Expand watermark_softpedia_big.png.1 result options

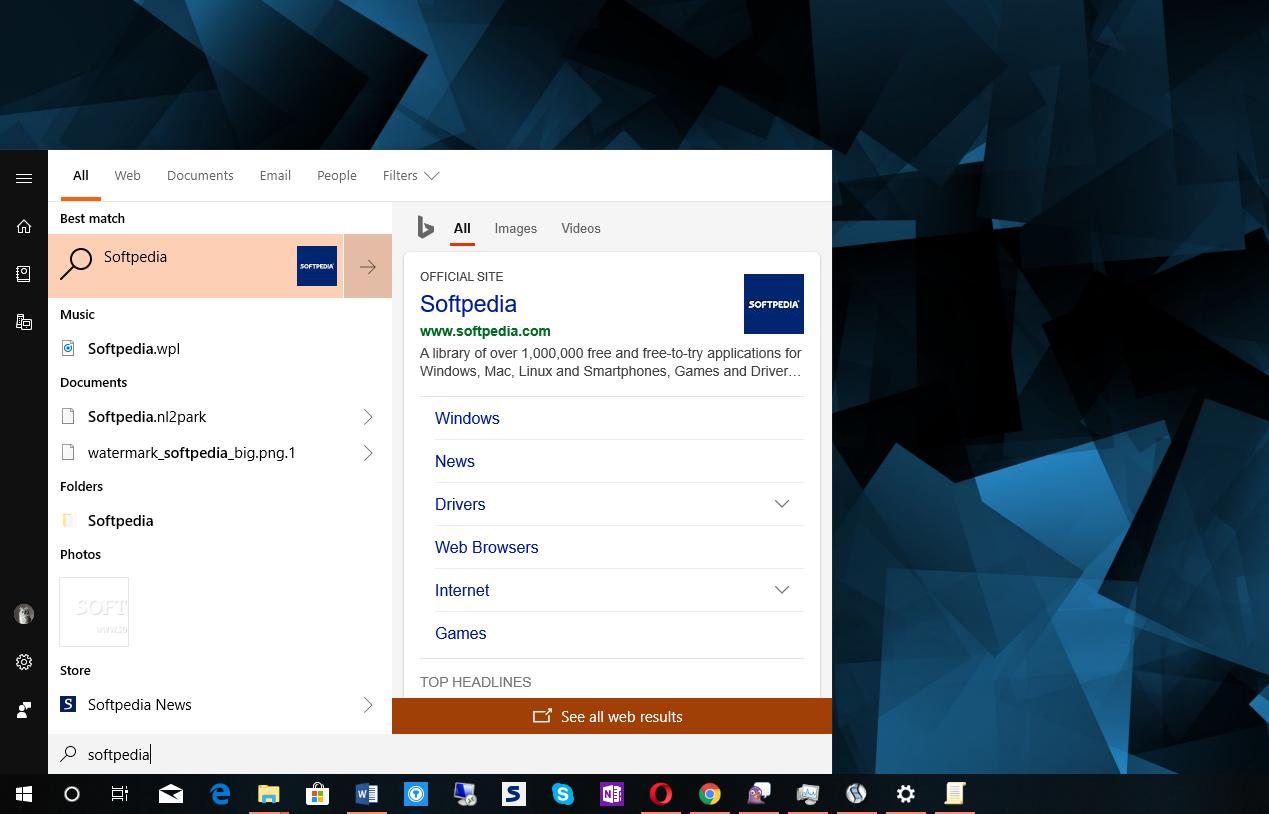[368, 453]
